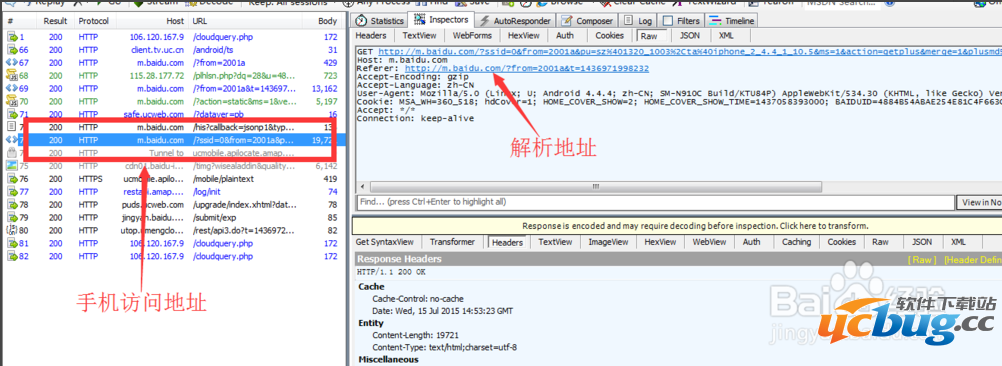Sort sessions by Result column
This screenshot has height=366, width=1002.
56,21
